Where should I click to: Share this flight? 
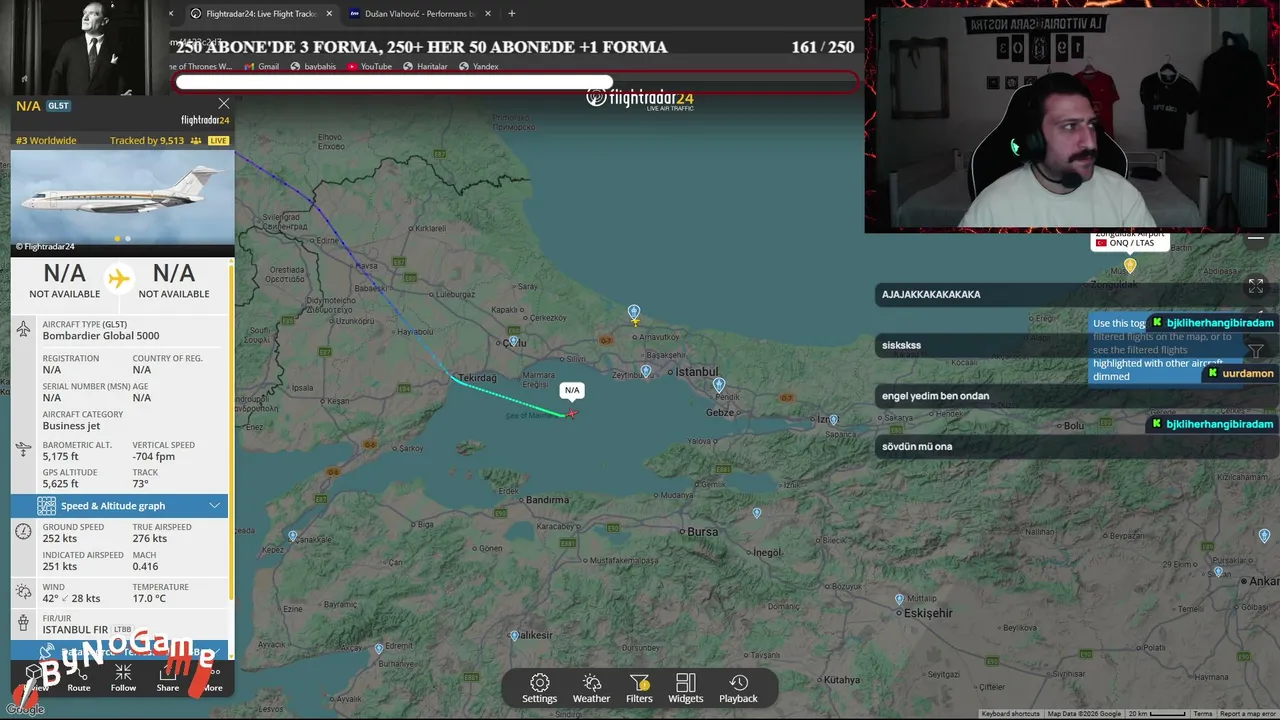[x=168, y=679]
